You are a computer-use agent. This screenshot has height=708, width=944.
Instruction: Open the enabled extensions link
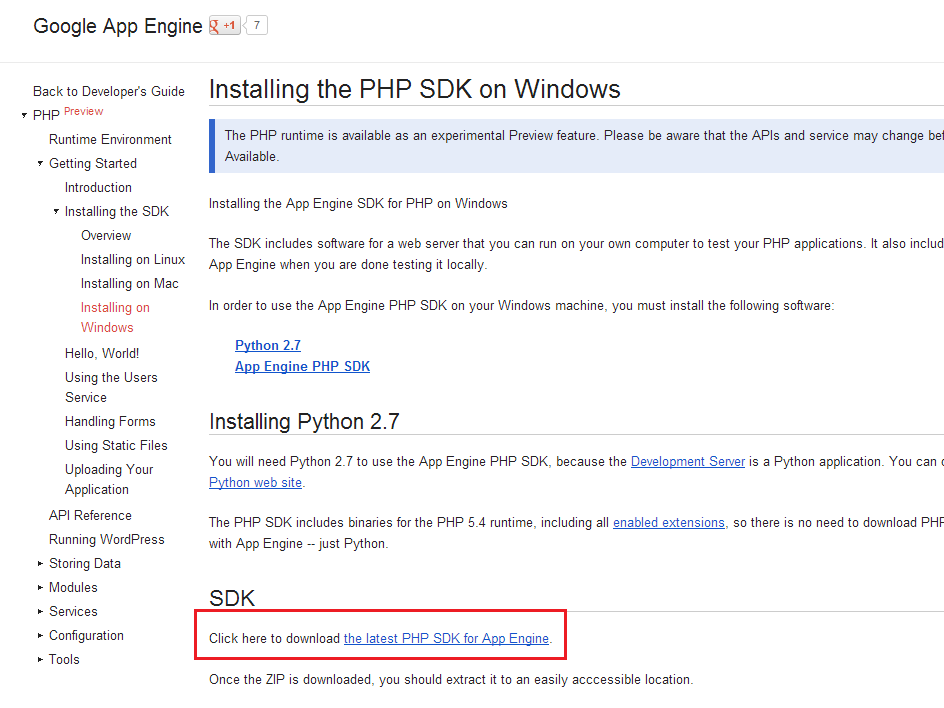(x=669, y=523)
